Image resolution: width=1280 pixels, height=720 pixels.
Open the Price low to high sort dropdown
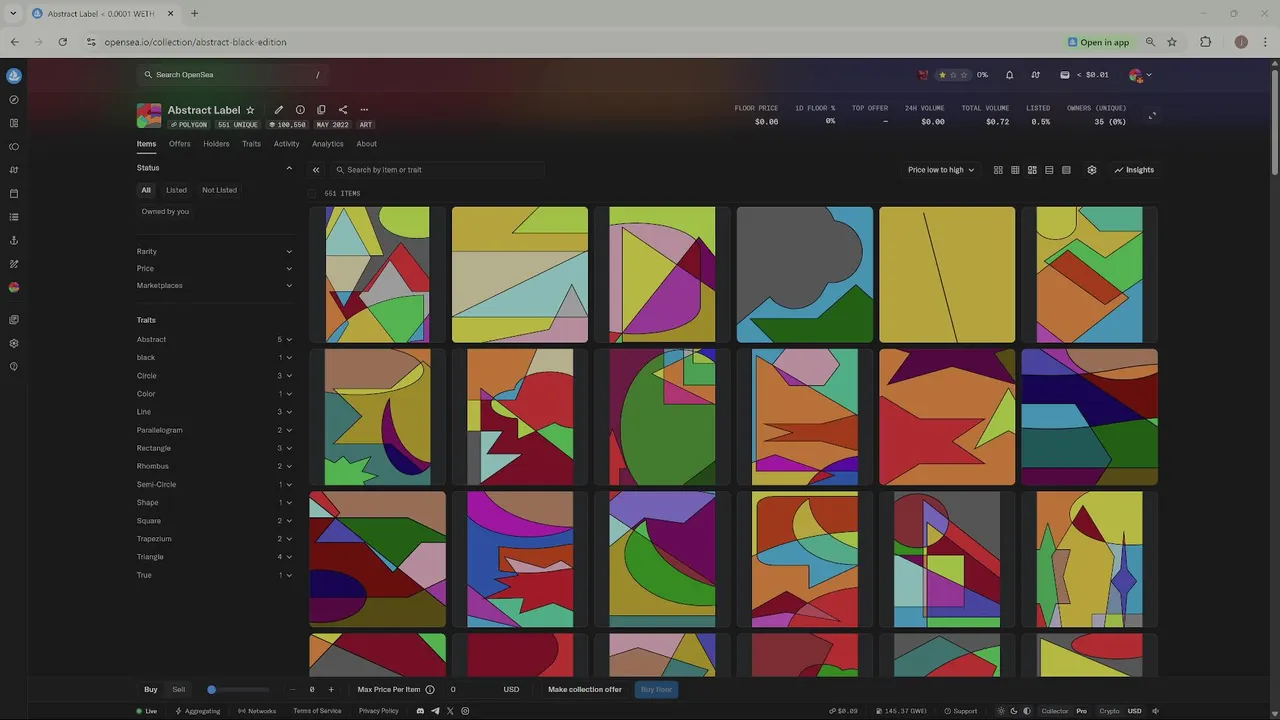[940, 170]
